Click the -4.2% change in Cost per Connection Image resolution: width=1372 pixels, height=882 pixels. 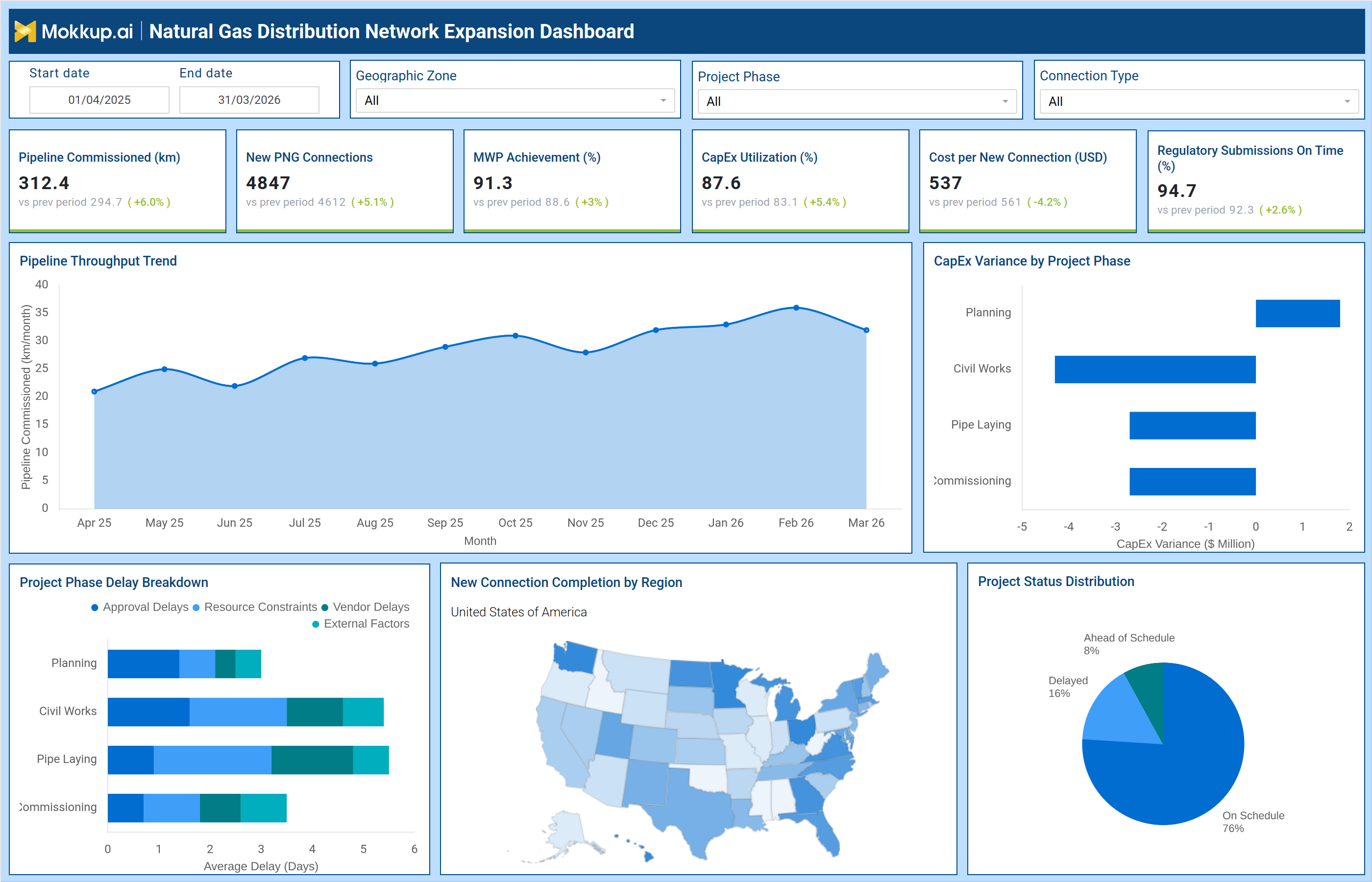1047,202
